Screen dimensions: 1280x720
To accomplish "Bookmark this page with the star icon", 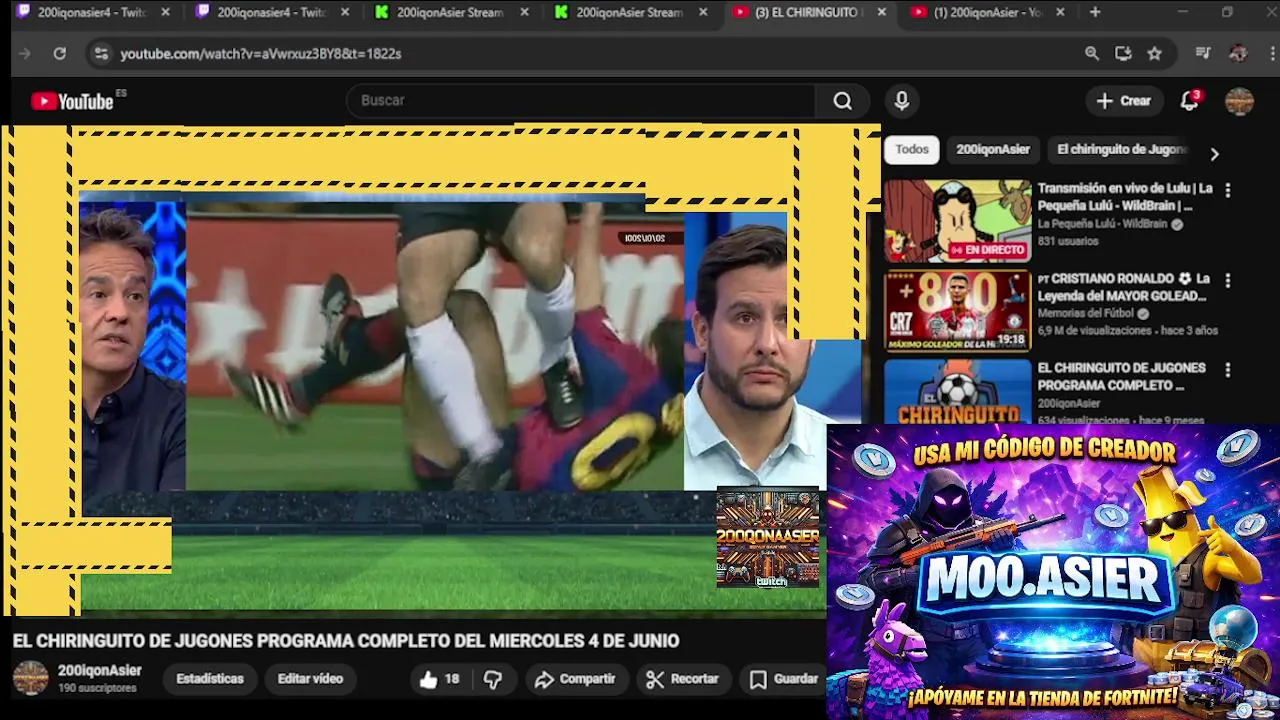I will (x=1155, y=54).
